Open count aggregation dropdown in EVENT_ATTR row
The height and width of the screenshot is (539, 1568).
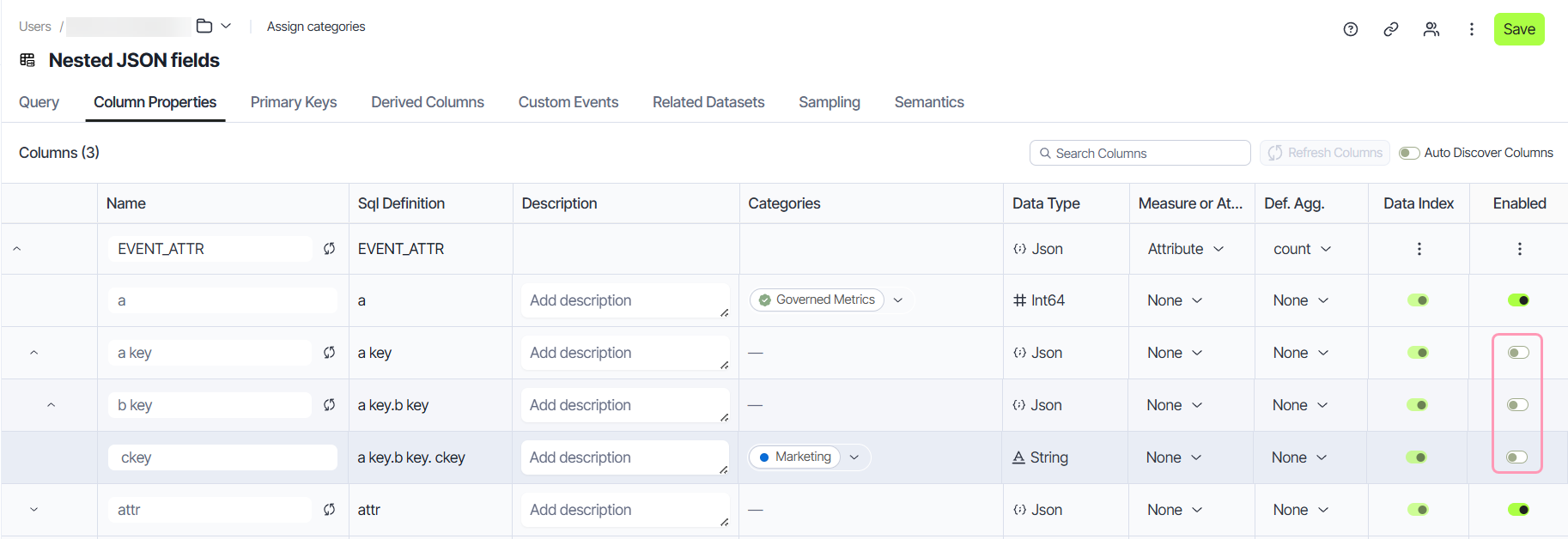(x=1302, y=249)
